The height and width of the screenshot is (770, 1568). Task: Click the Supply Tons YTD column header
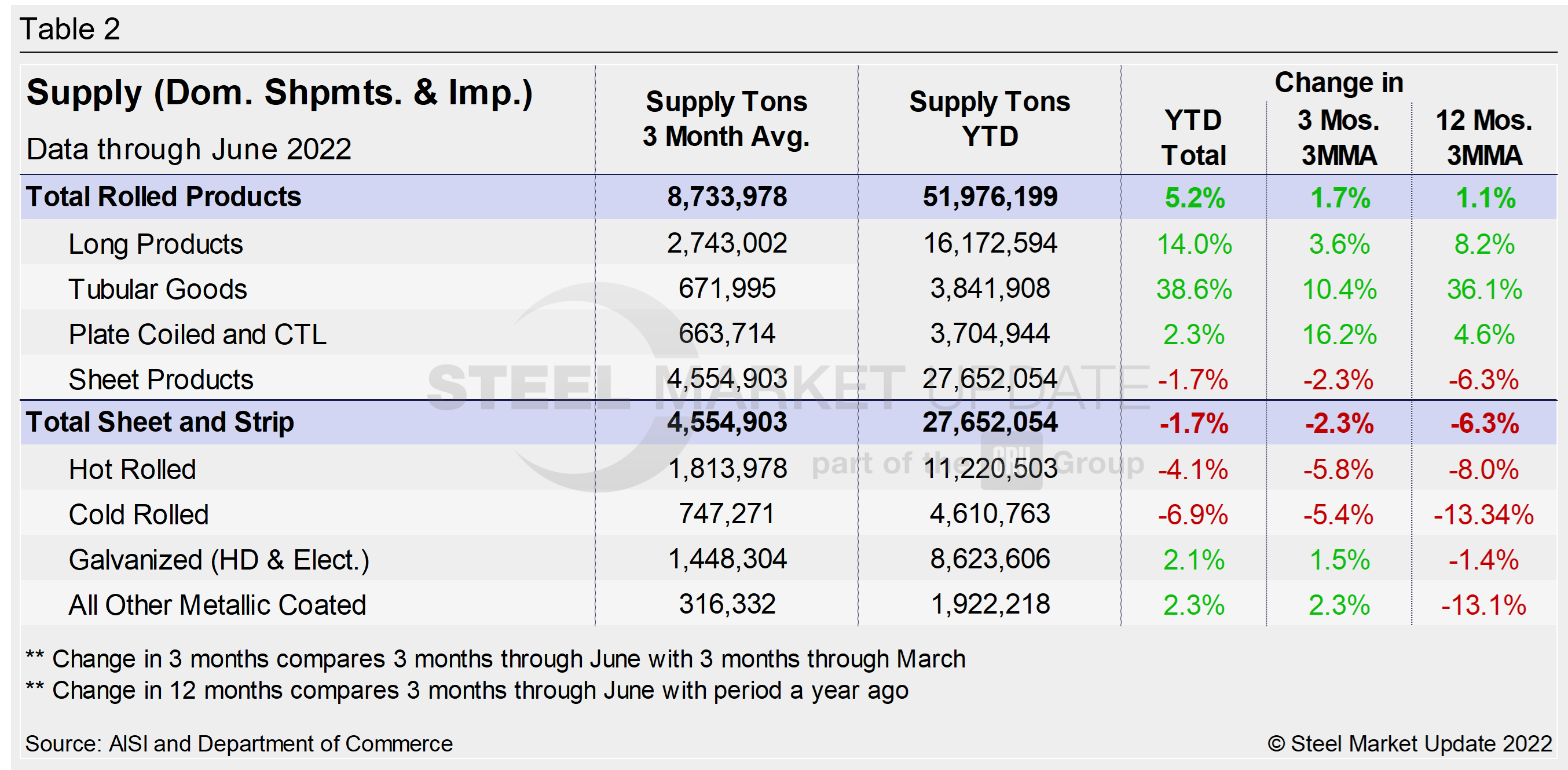[x=989, y=119]
